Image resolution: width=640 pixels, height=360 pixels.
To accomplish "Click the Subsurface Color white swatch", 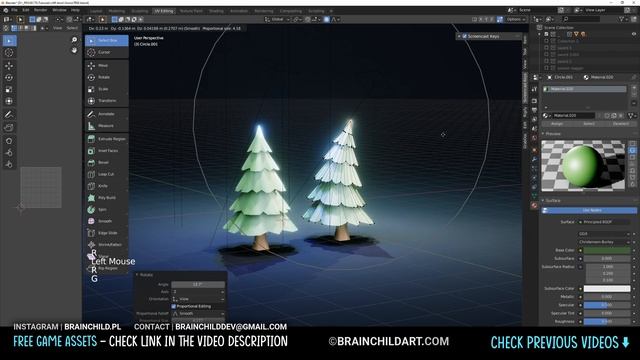I will click(x=607, y=289).
